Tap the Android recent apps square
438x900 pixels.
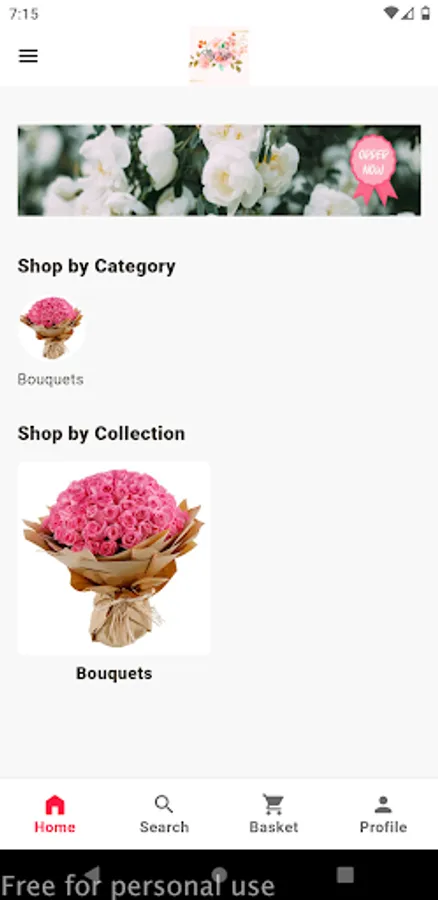[x=345, y=874]
